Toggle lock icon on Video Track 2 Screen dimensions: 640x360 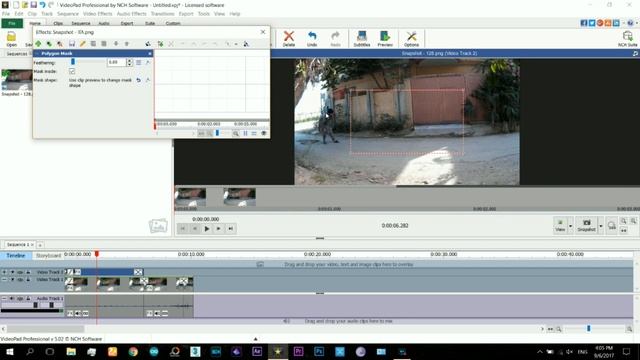[x=28, y=272]
